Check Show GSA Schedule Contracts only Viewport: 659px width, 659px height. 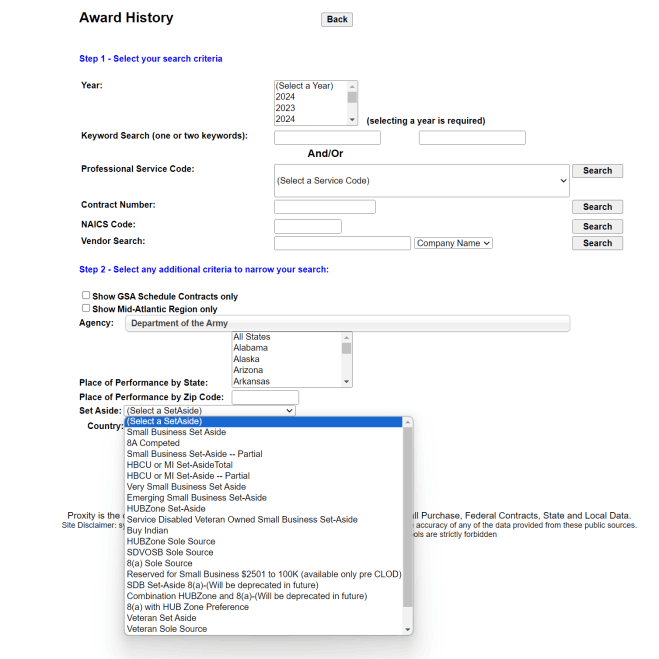pyautogui.click(x=86, y=295)
